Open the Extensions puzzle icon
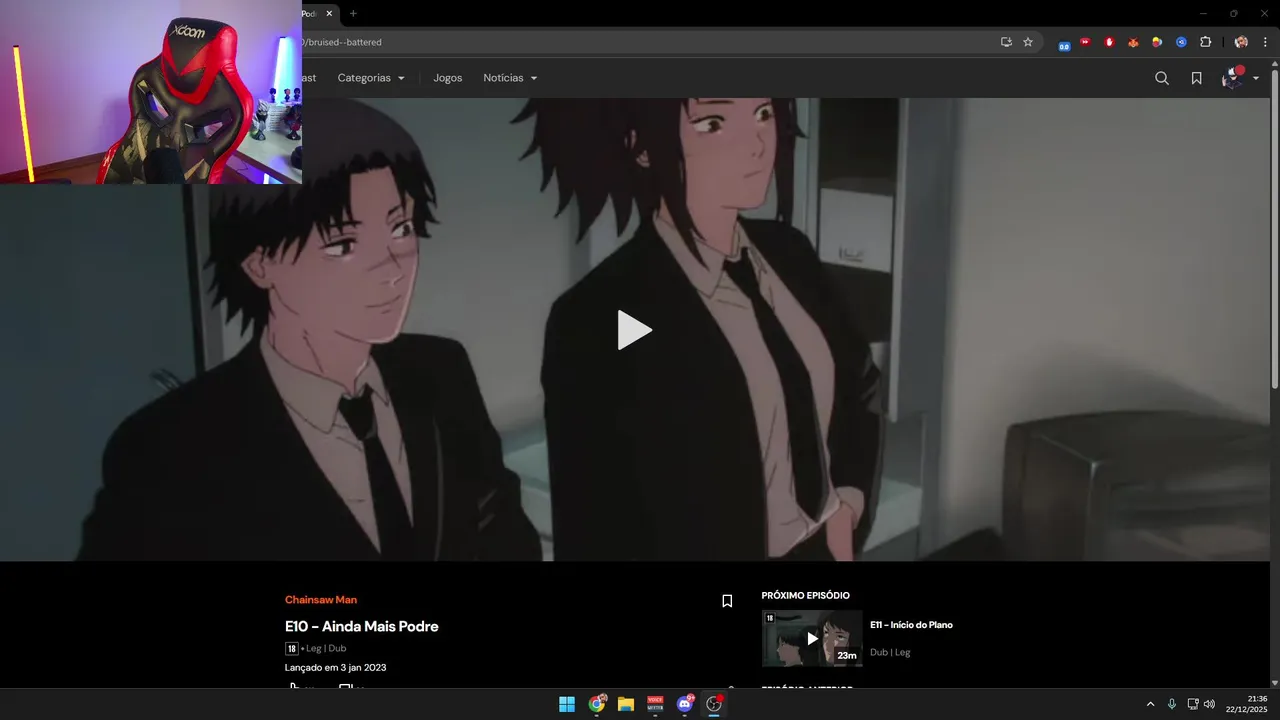The height and width of the screenshot is (720, 1280). tap(1205, 42)
